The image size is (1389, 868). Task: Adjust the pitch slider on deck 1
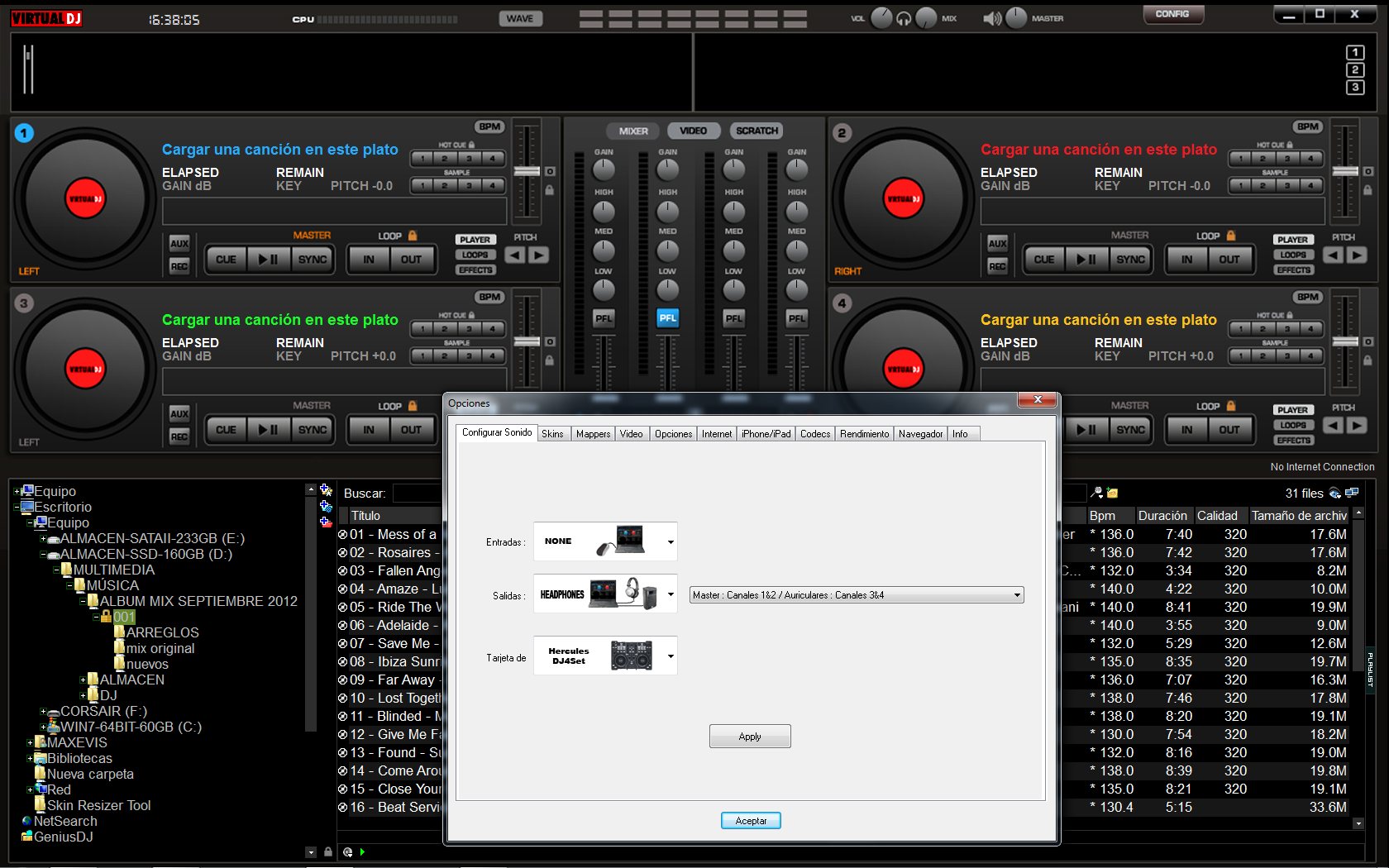[527, 170]
